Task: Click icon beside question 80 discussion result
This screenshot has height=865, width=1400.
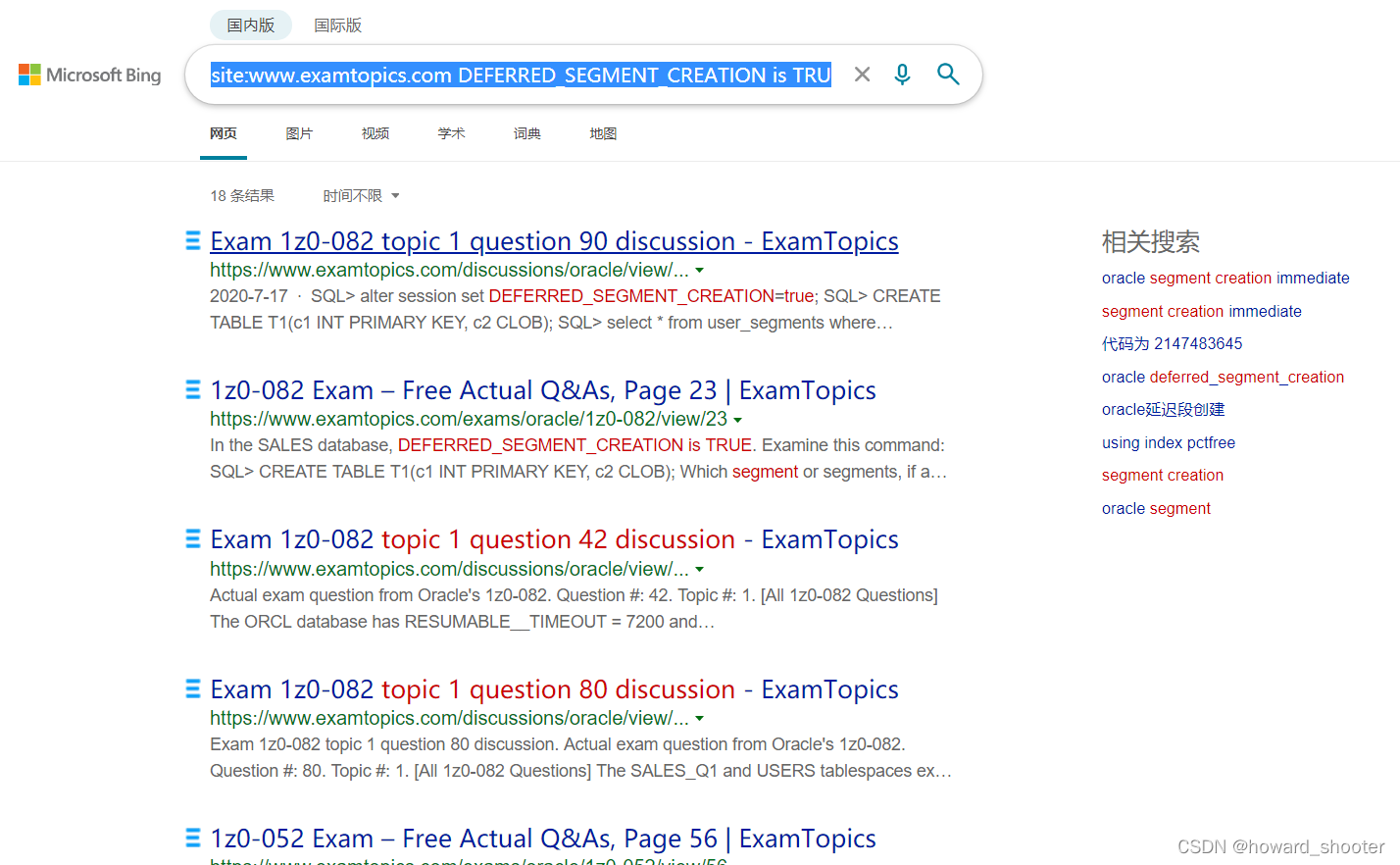Action: click(x=193, y=689)
